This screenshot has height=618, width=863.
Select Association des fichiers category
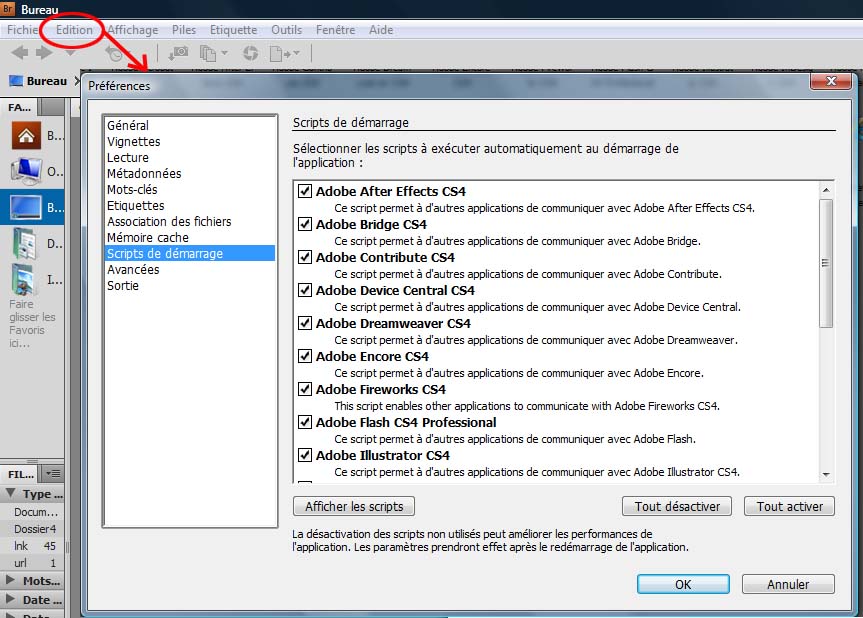[x=169, y=221]
